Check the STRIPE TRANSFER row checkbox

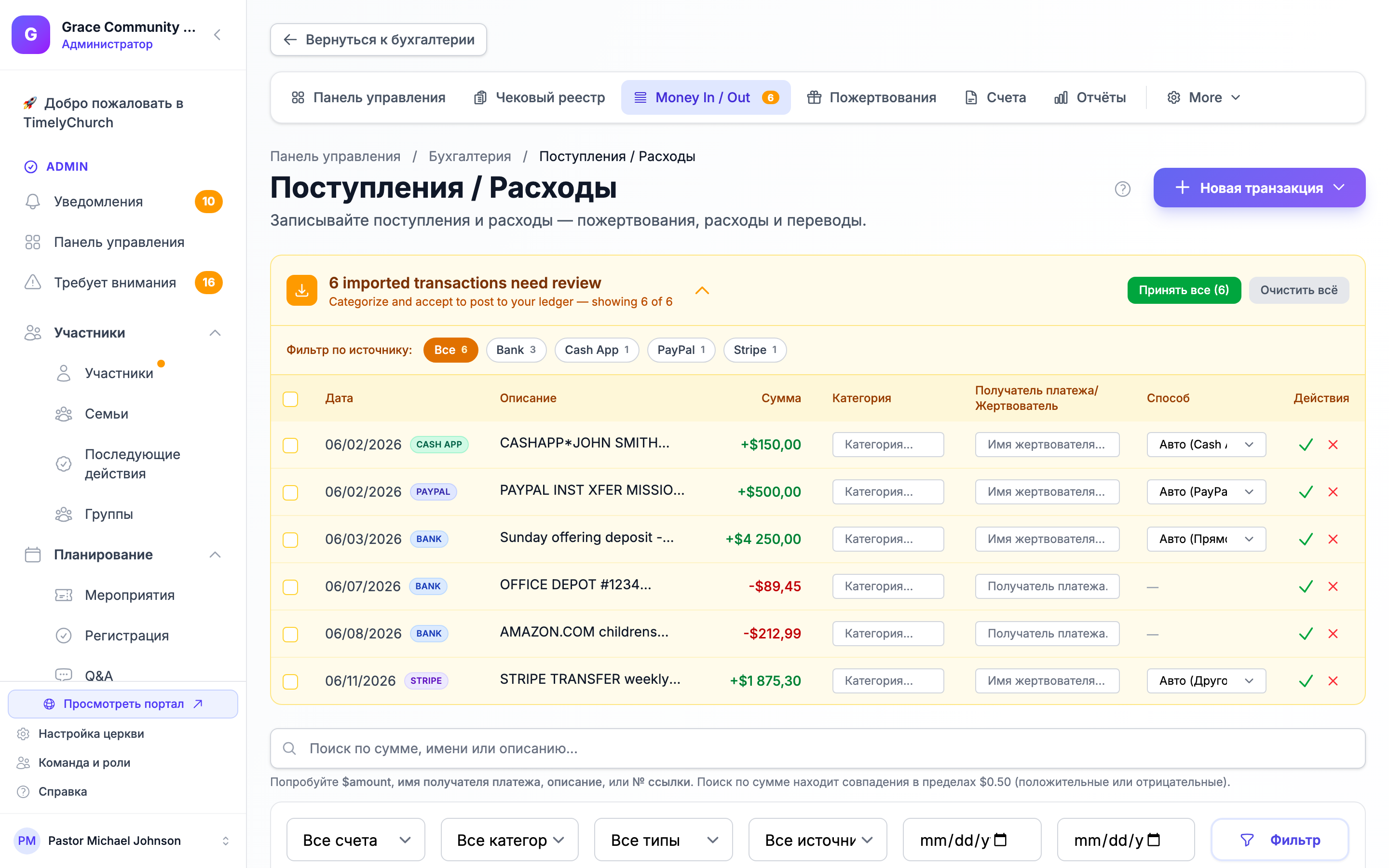(290, 681)
